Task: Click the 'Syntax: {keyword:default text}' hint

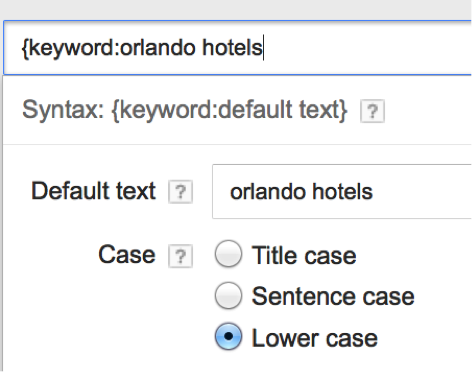Action: 185,110
